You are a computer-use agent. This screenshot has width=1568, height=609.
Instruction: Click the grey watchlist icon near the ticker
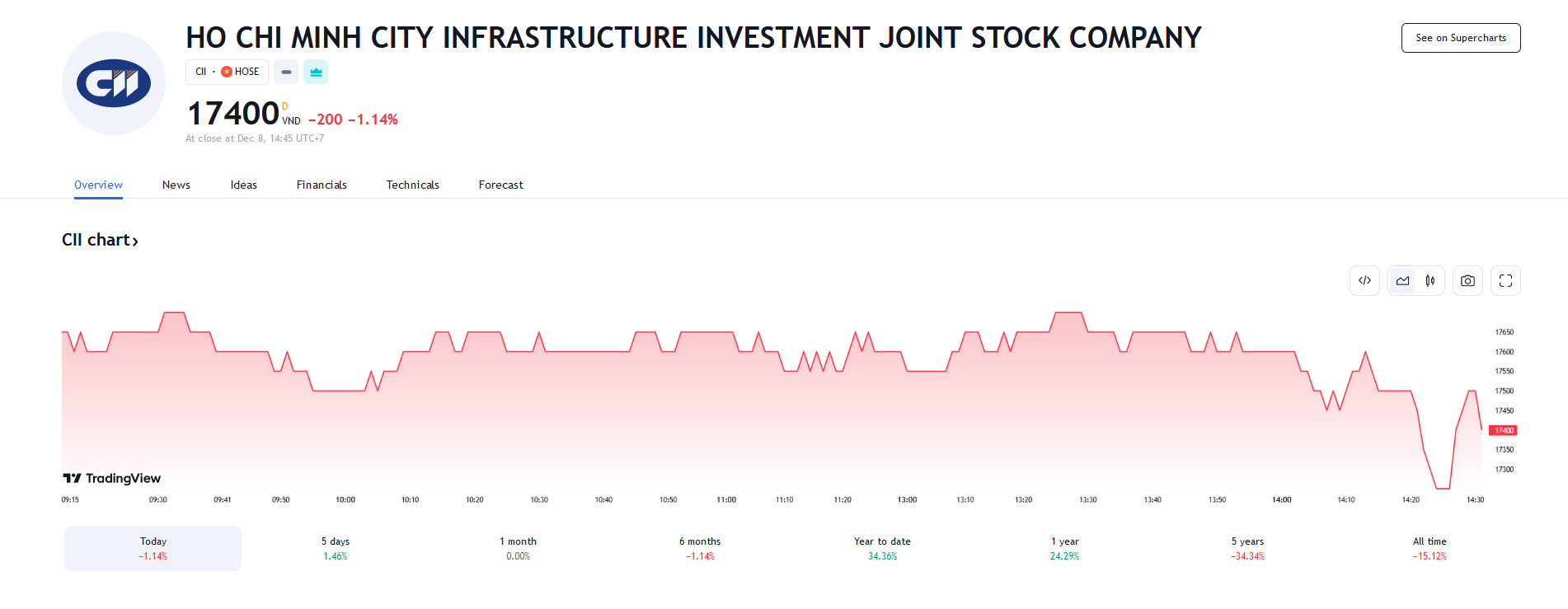tap(286, 72)
